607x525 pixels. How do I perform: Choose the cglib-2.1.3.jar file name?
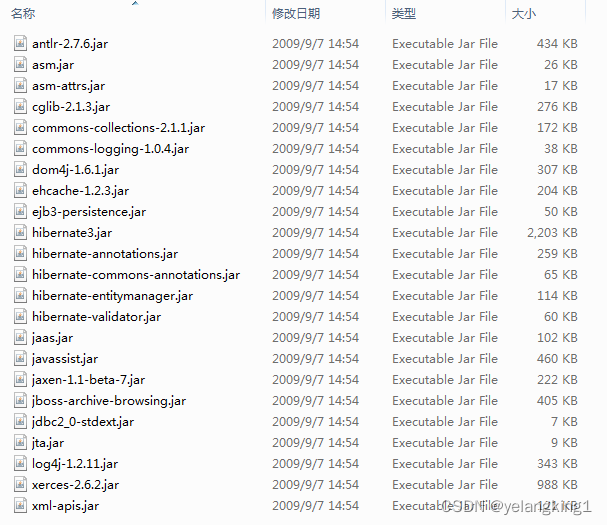[x=71, y=107]
